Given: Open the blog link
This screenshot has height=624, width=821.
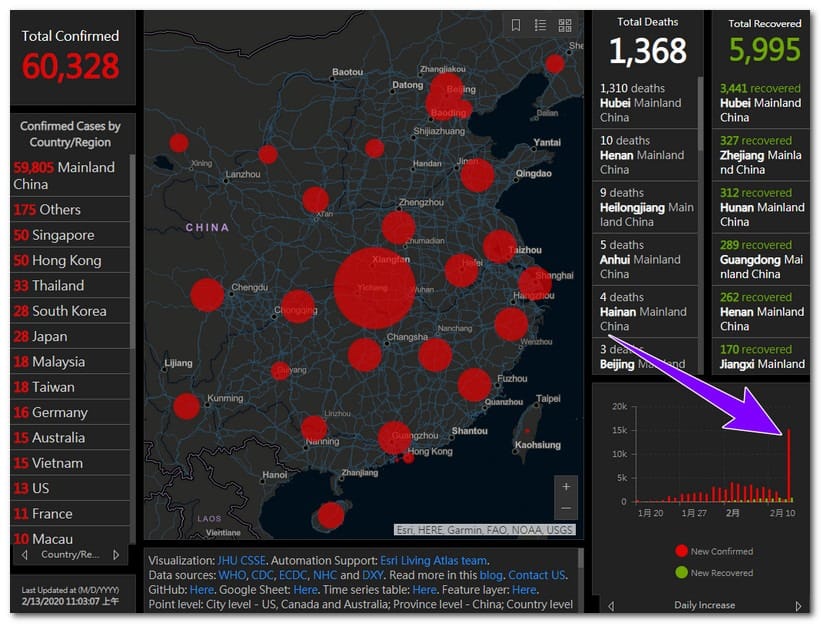Looking at the screenshot, I should (x=491, y=575).
